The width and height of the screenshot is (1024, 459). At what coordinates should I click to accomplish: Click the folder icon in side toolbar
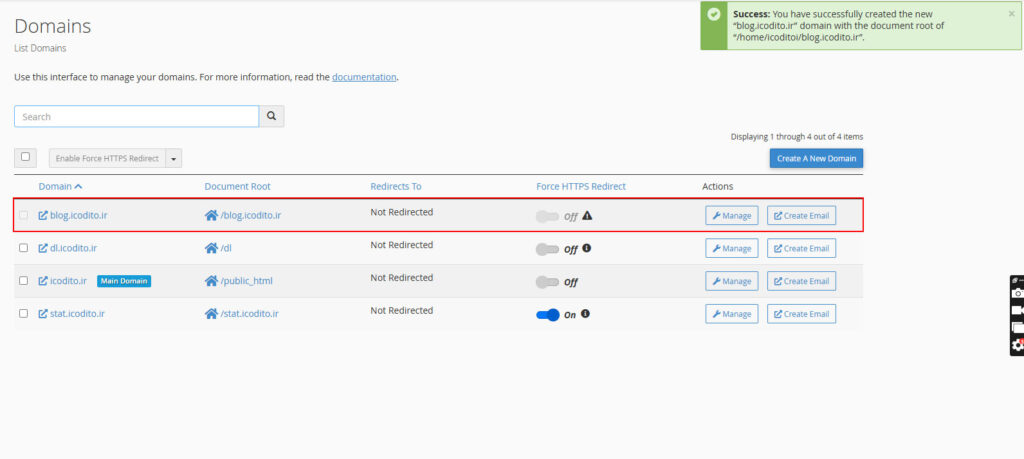coord(1017,327)
